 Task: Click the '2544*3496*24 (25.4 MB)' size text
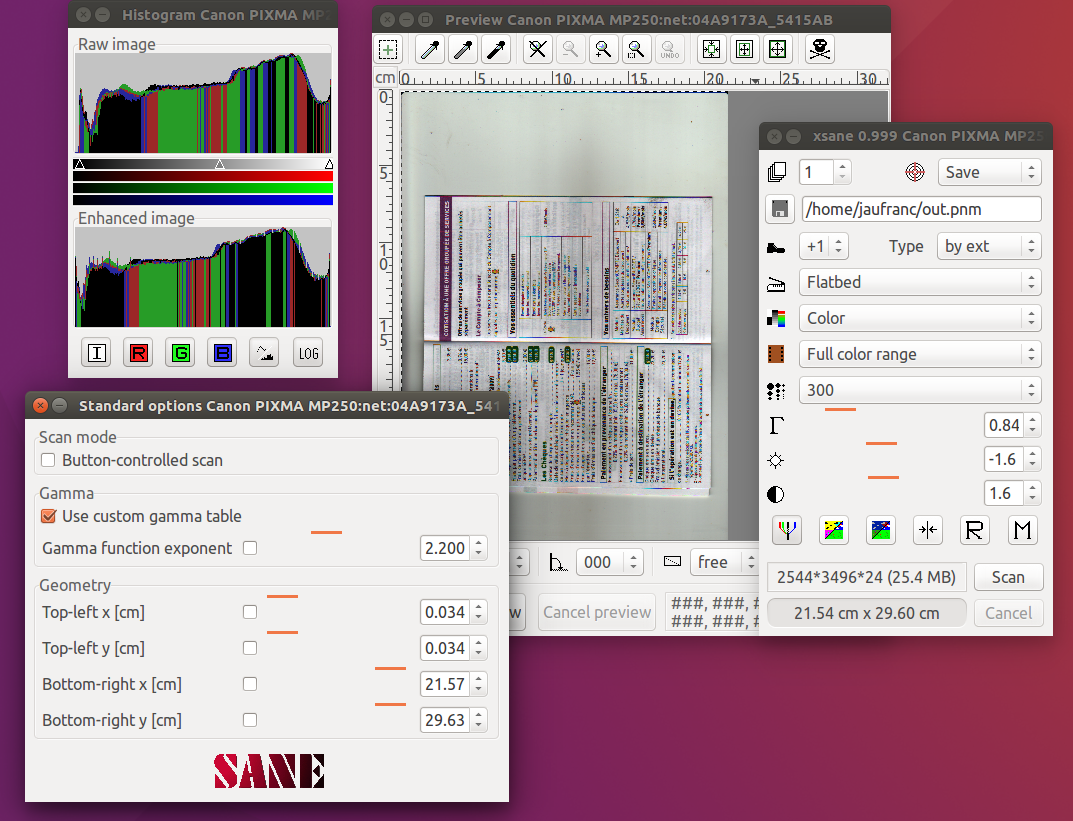coord(866,577)
